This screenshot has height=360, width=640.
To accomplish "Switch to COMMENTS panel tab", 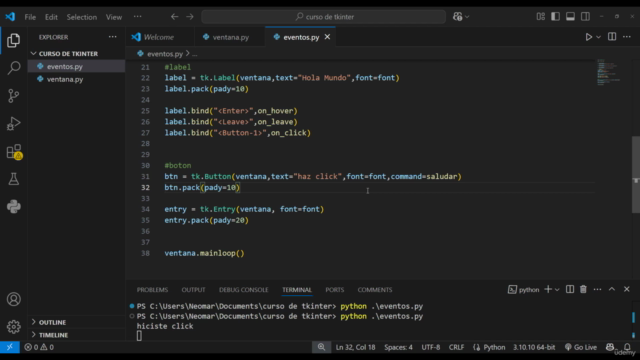I will [x=375, y=290].
